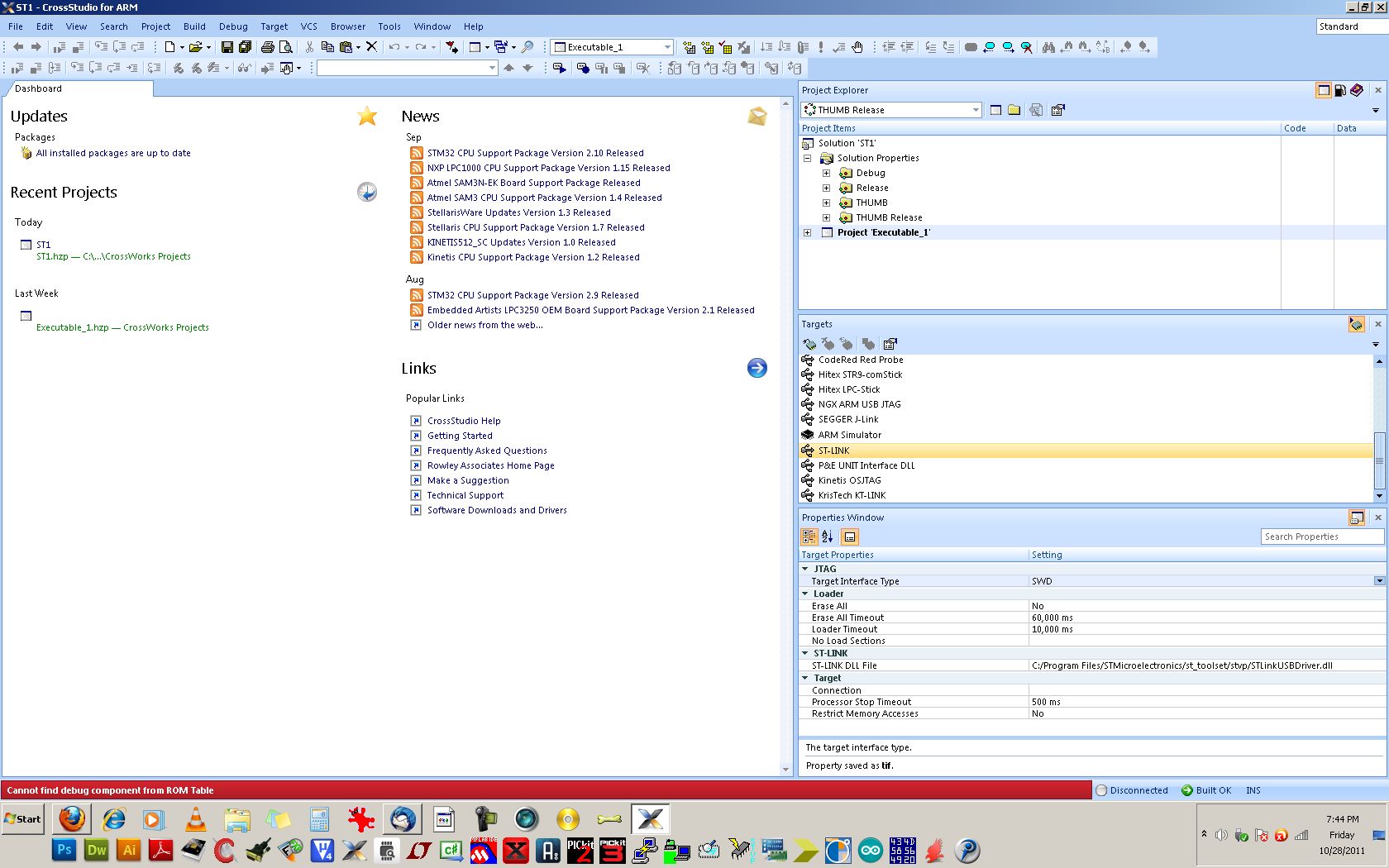Click the Categorized view icon in Properties Window
Screen dimensions: 1389x868
809,537
